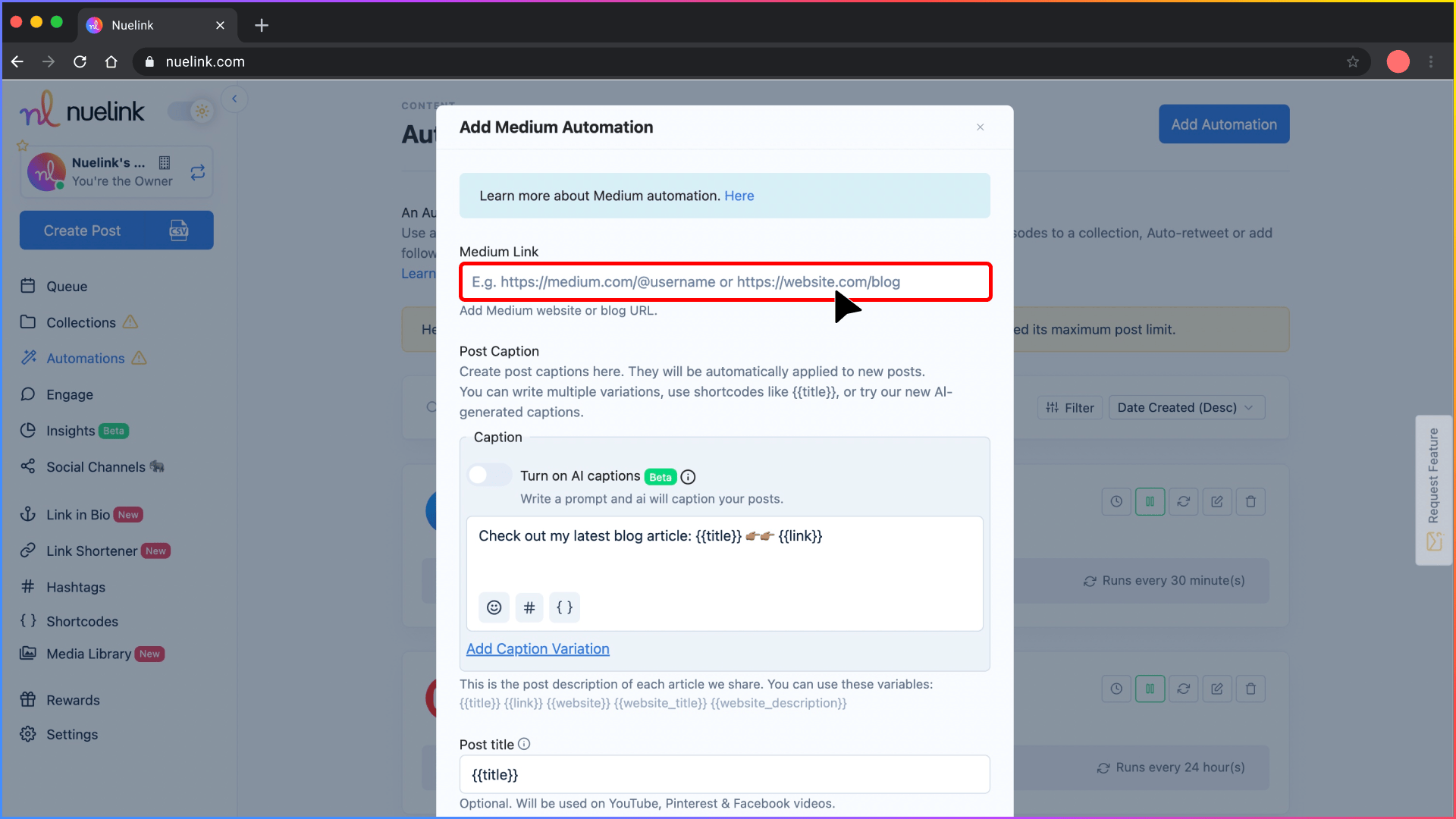Click refresh icon for 24 hour automation
Image resolution: width=1456 pixels, height=819 pixels.
point(1183,689)
